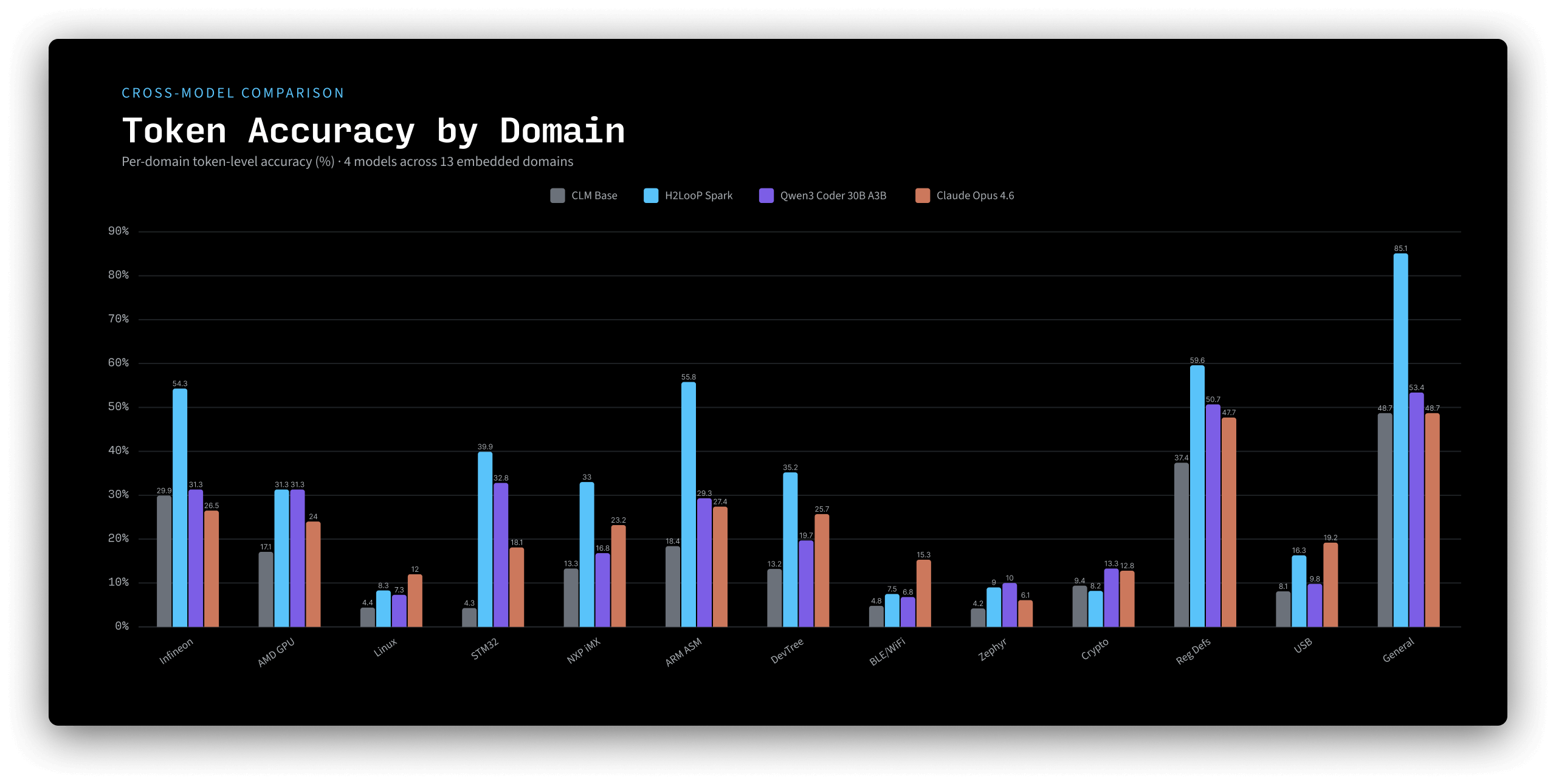Click the Claude Opus 4.6 orange legend swatch
1556x784 pixels.
(922, 196)
